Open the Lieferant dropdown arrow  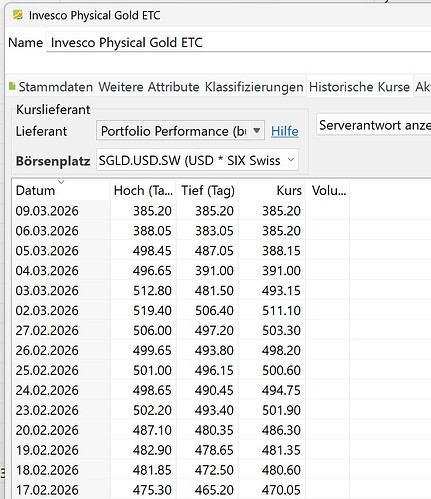point(257,131)
